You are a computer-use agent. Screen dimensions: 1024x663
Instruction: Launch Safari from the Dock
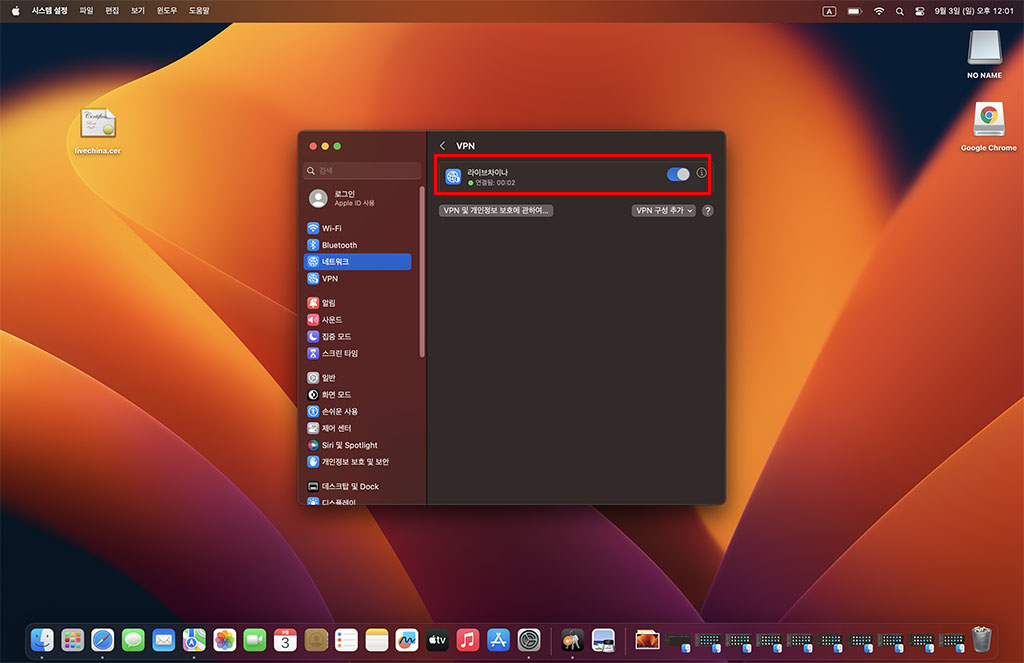click(103, 640)
